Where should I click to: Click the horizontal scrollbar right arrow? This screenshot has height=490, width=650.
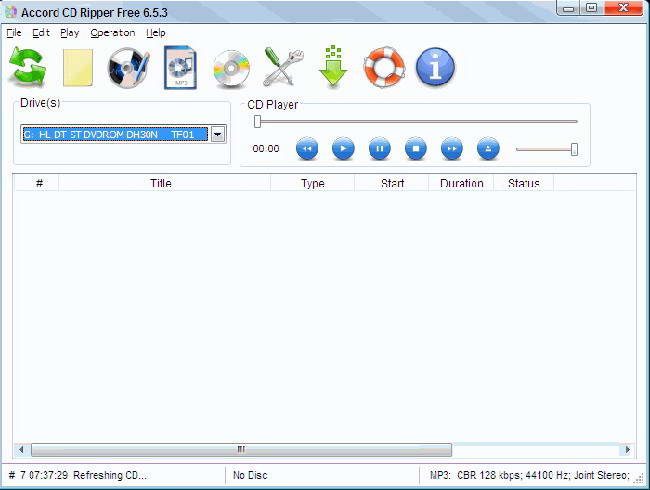[628, 449]
